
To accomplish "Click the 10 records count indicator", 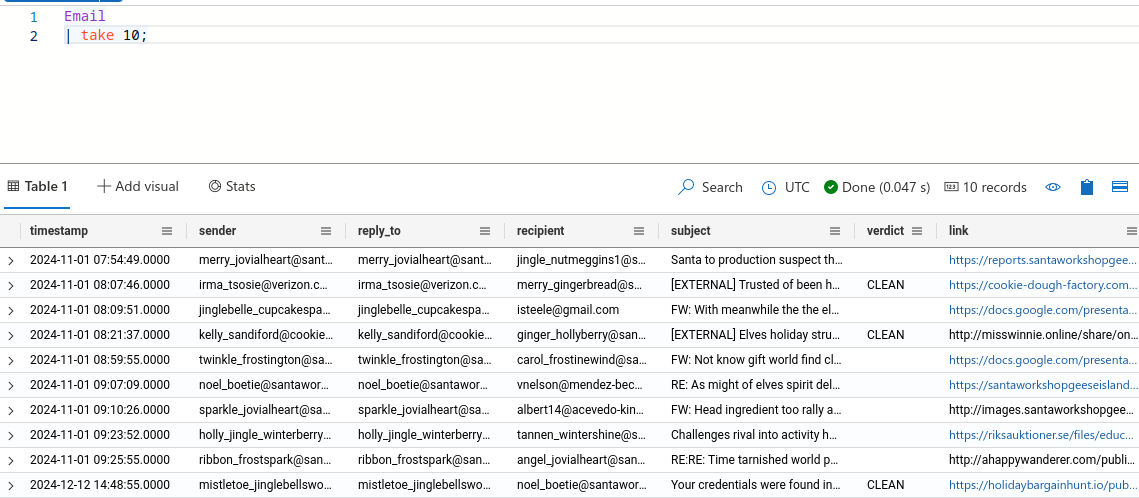I will coord(985,187).
